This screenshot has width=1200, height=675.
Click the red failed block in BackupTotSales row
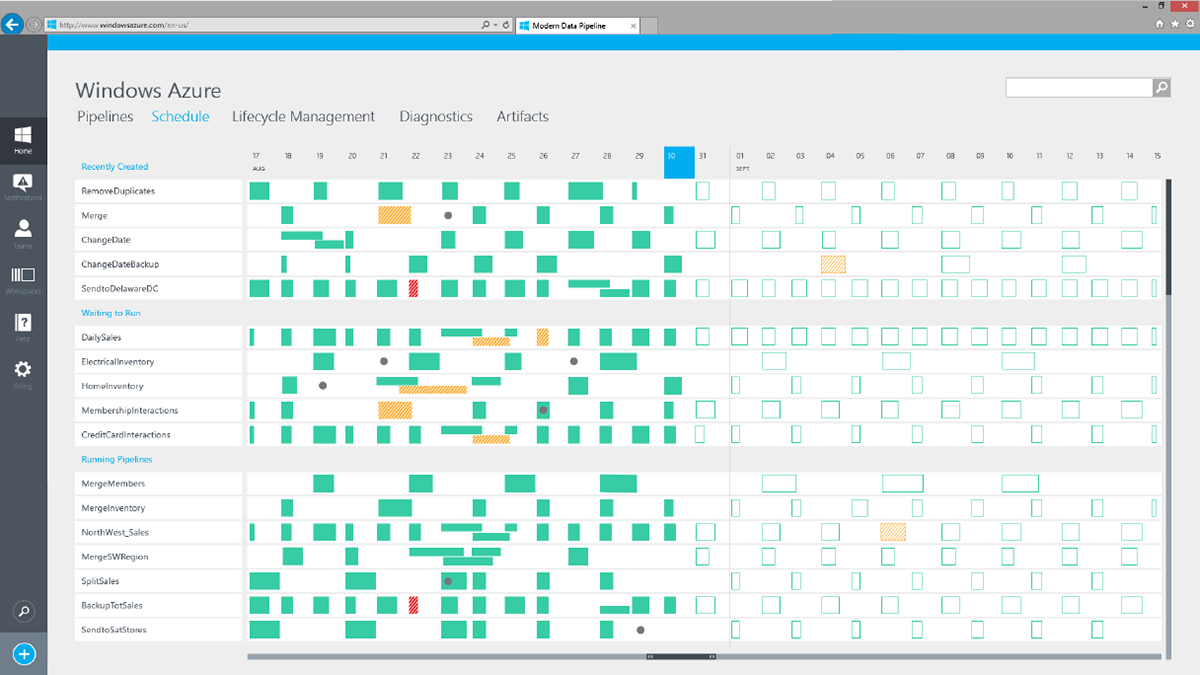tap(414, 605)
